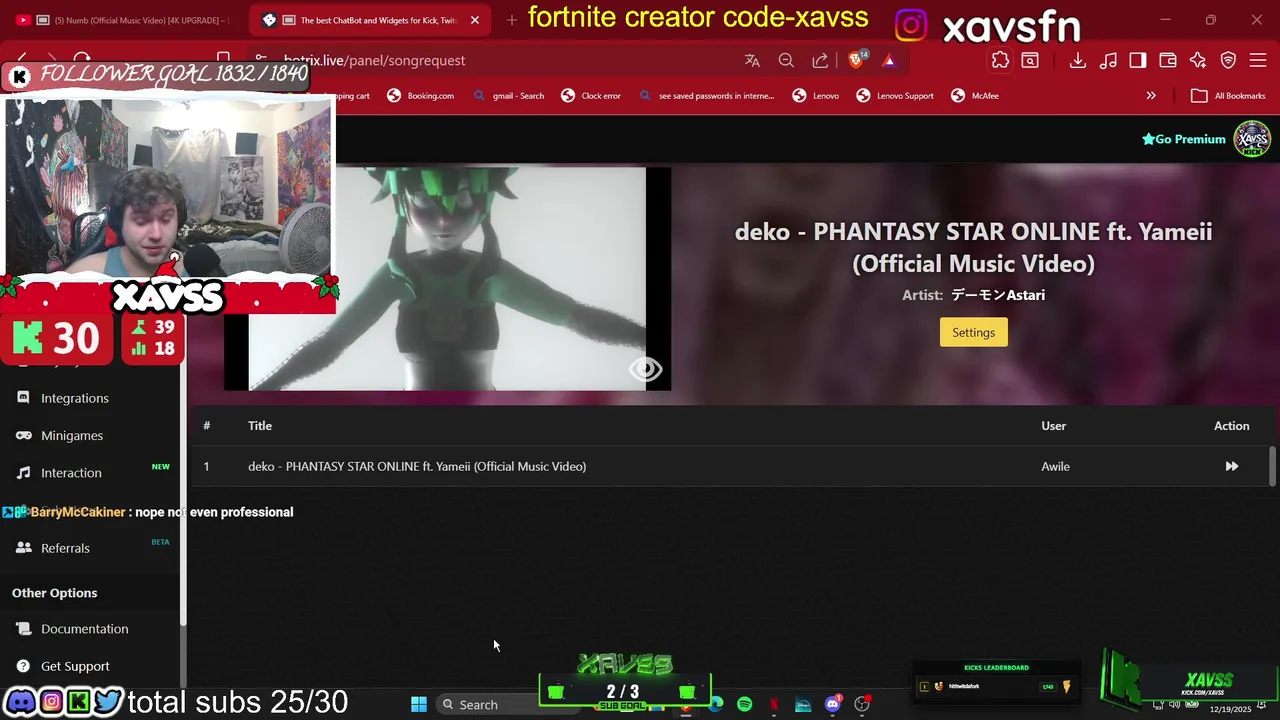The height and width of the screenshot is (720, 1280).
Task: Expand the bookmarks overflow chevron
Action: [1151, 96]
